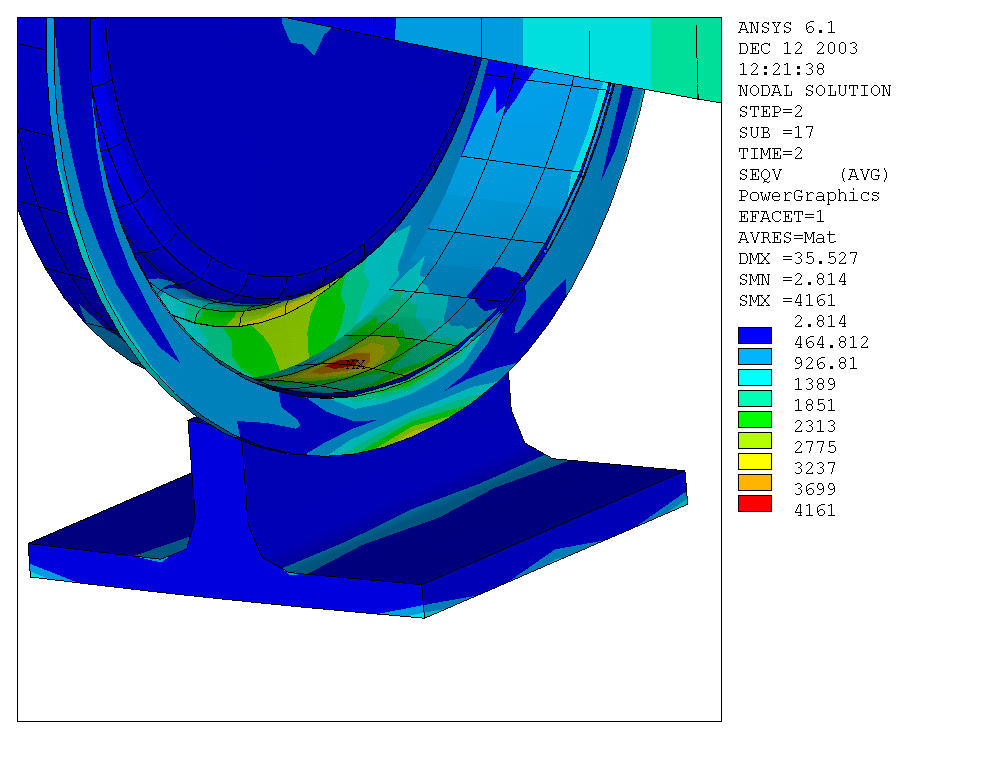Select the dark blue 464.812 legend swatch

[x=755, y=335]
